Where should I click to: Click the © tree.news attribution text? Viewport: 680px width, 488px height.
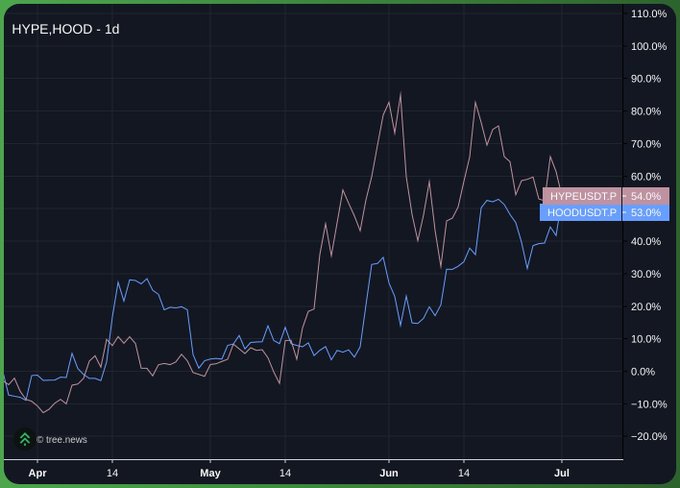point(62,440)
